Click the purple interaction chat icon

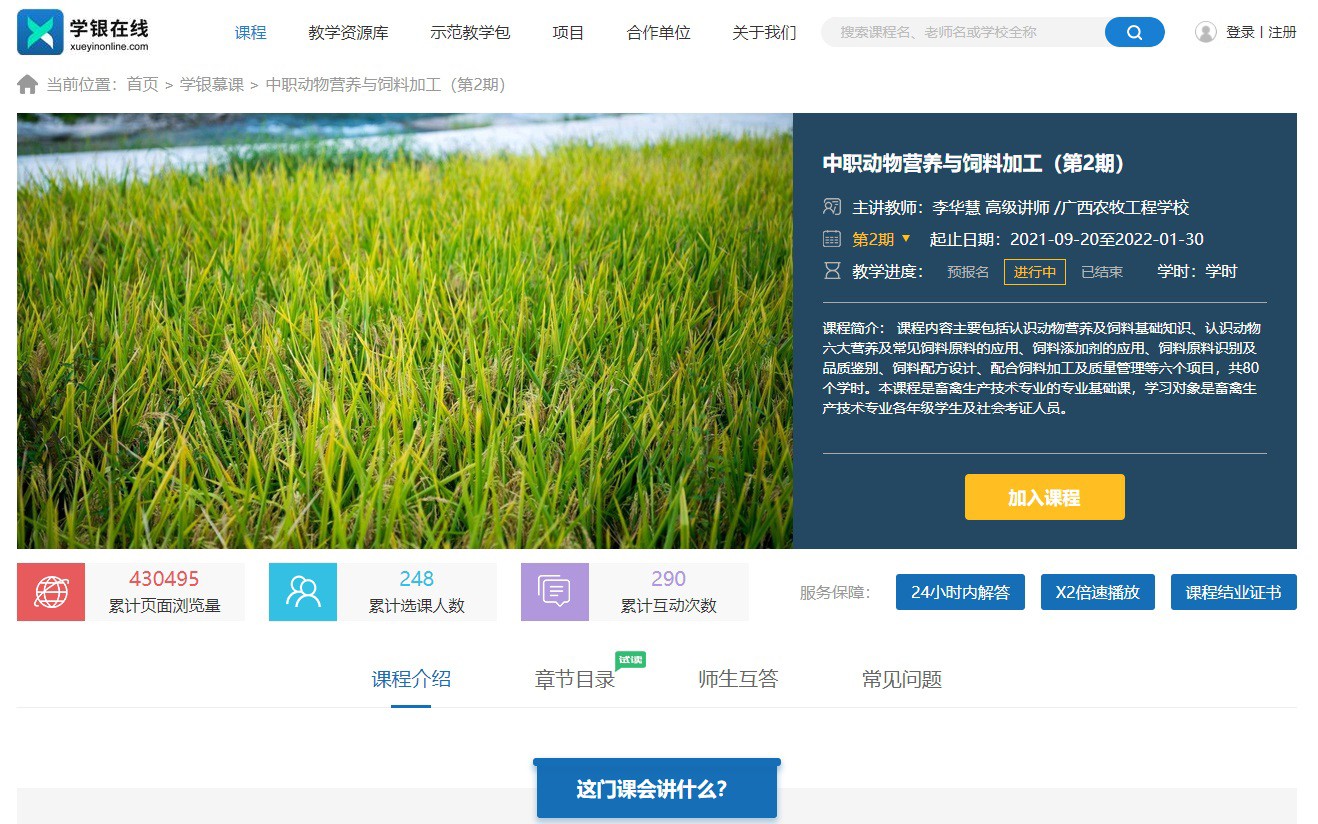click(555, 592)
